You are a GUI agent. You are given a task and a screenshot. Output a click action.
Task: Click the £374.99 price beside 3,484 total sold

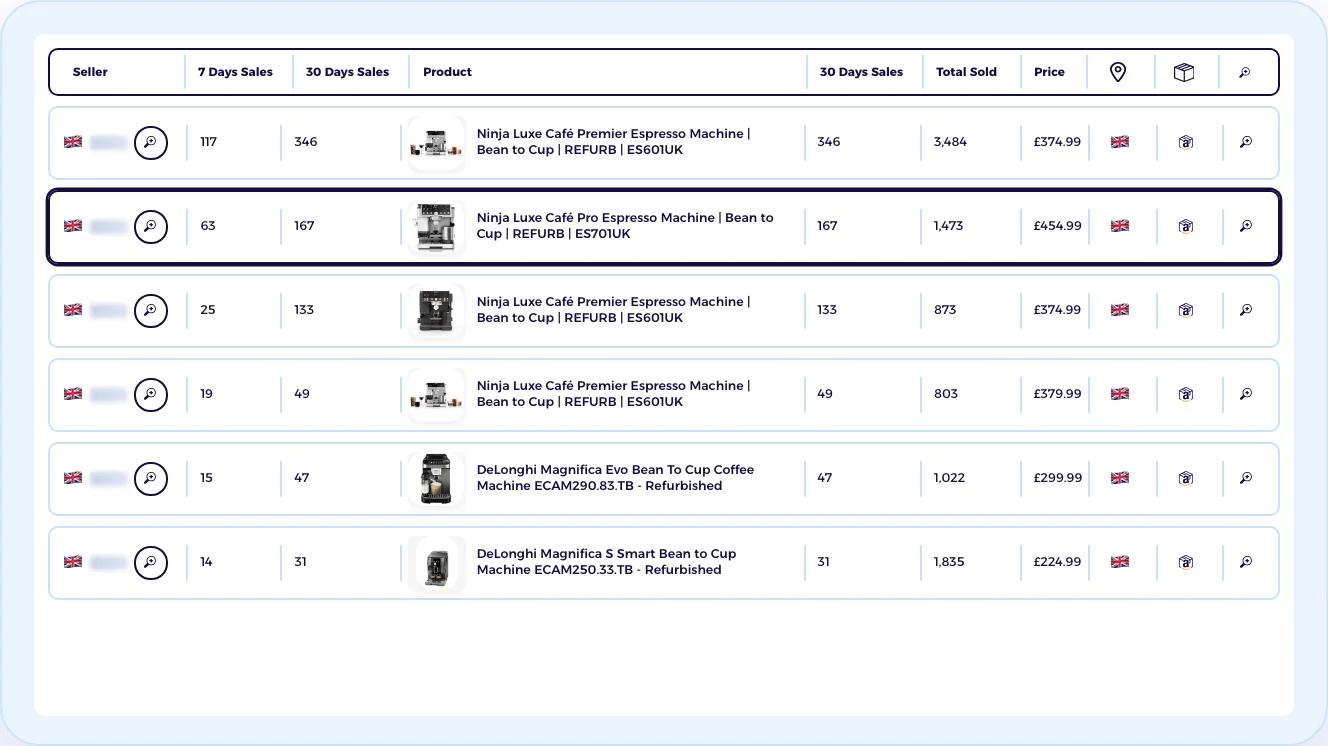(1057, 142)
